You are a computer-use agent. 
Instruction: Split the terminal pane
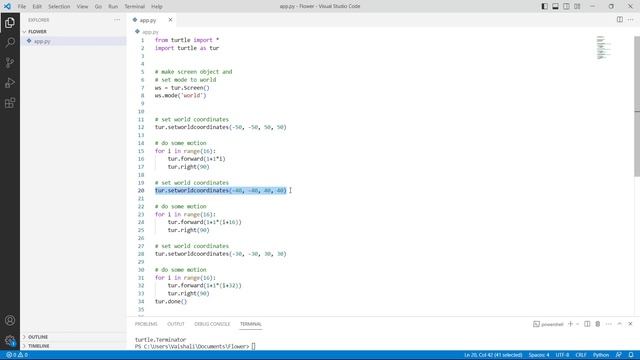pyautogui.click(x=587, y=324)
